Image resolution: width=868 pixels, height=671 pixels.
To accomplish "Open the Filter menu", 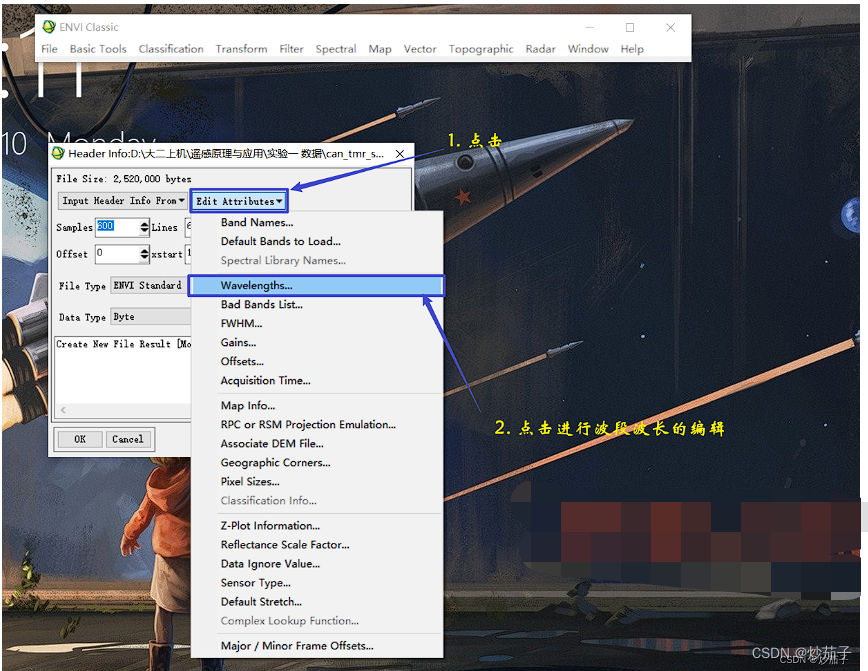I will pyautogui.click(x=291, y=49).
